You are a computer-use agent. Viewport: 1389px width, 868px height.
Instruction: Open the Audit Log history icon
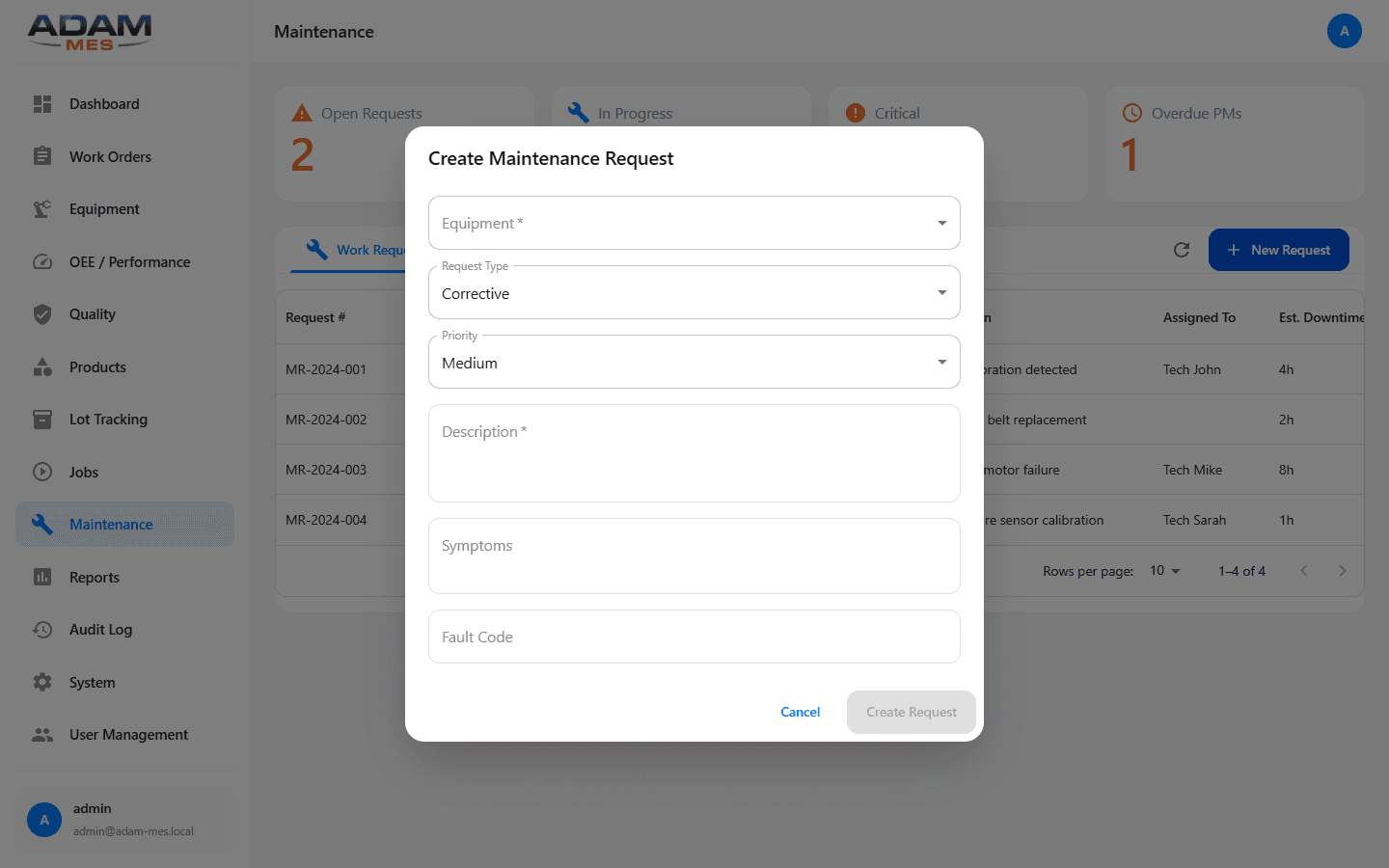pos(42,629)
